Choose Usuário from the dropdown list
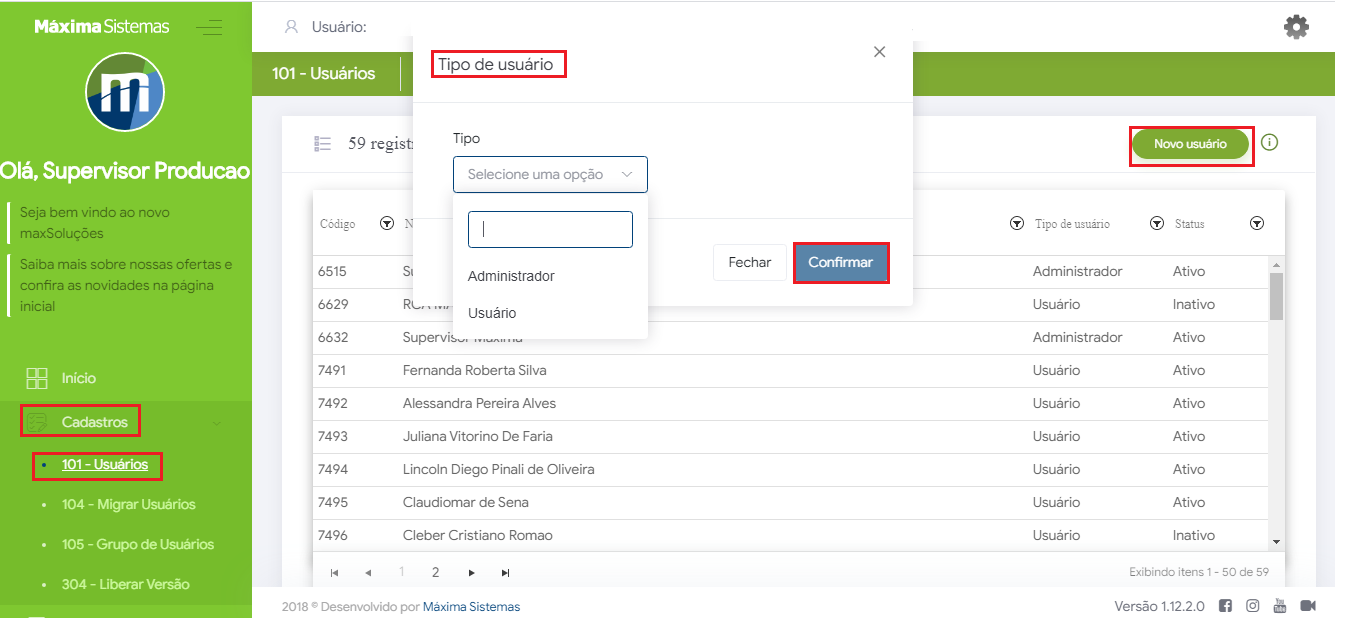Screen dimensions: 1349x620 pyautogui.click(x=492, y=313)
